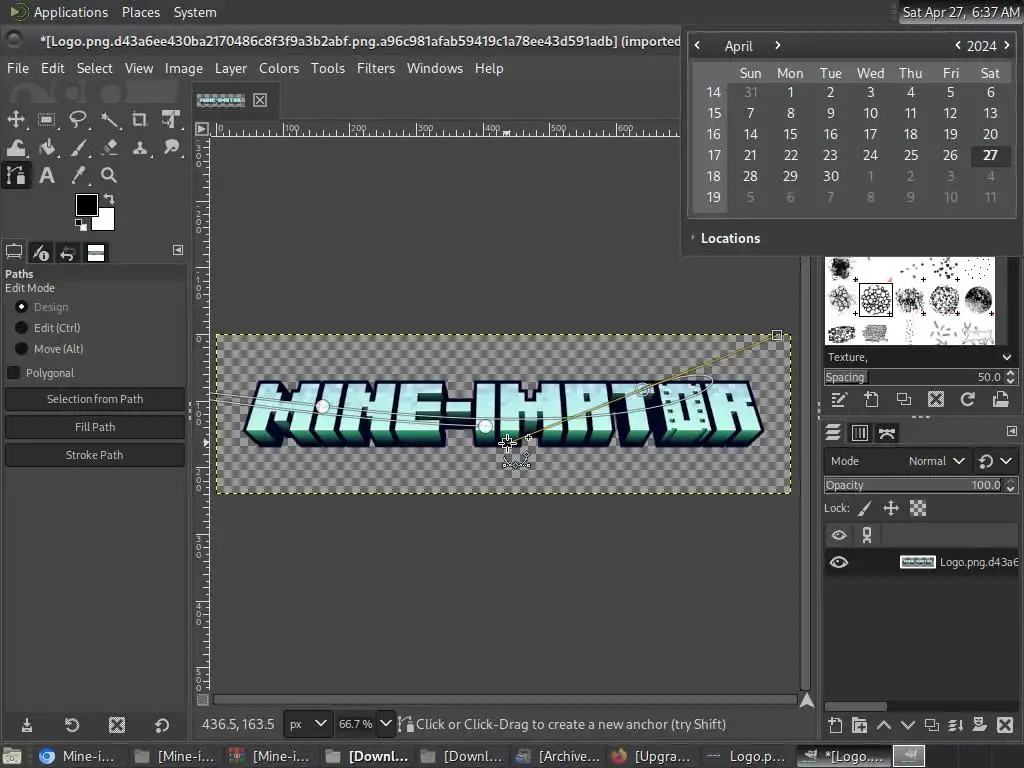The width and height of the screenshot is (1024, 768).
Task: Open brush as image icon
Action: pos(1000,399)
